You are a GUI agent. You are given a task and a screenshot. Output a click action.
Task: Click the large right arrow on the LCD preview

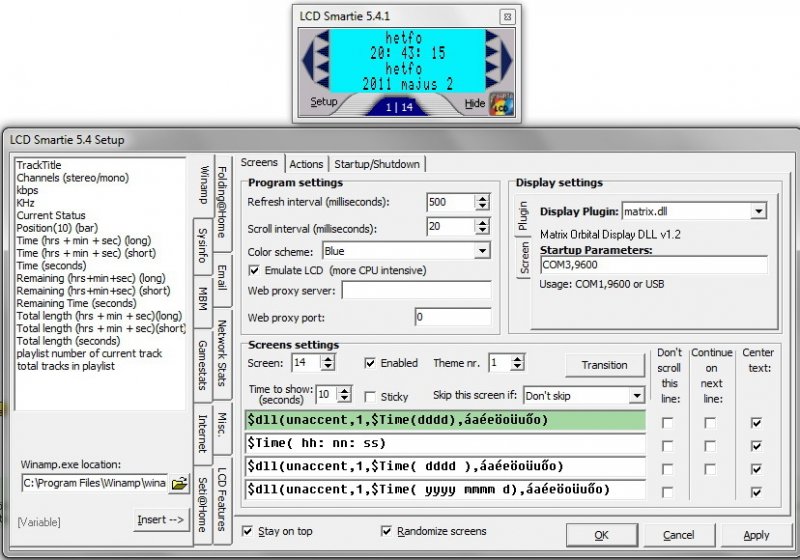506,60
